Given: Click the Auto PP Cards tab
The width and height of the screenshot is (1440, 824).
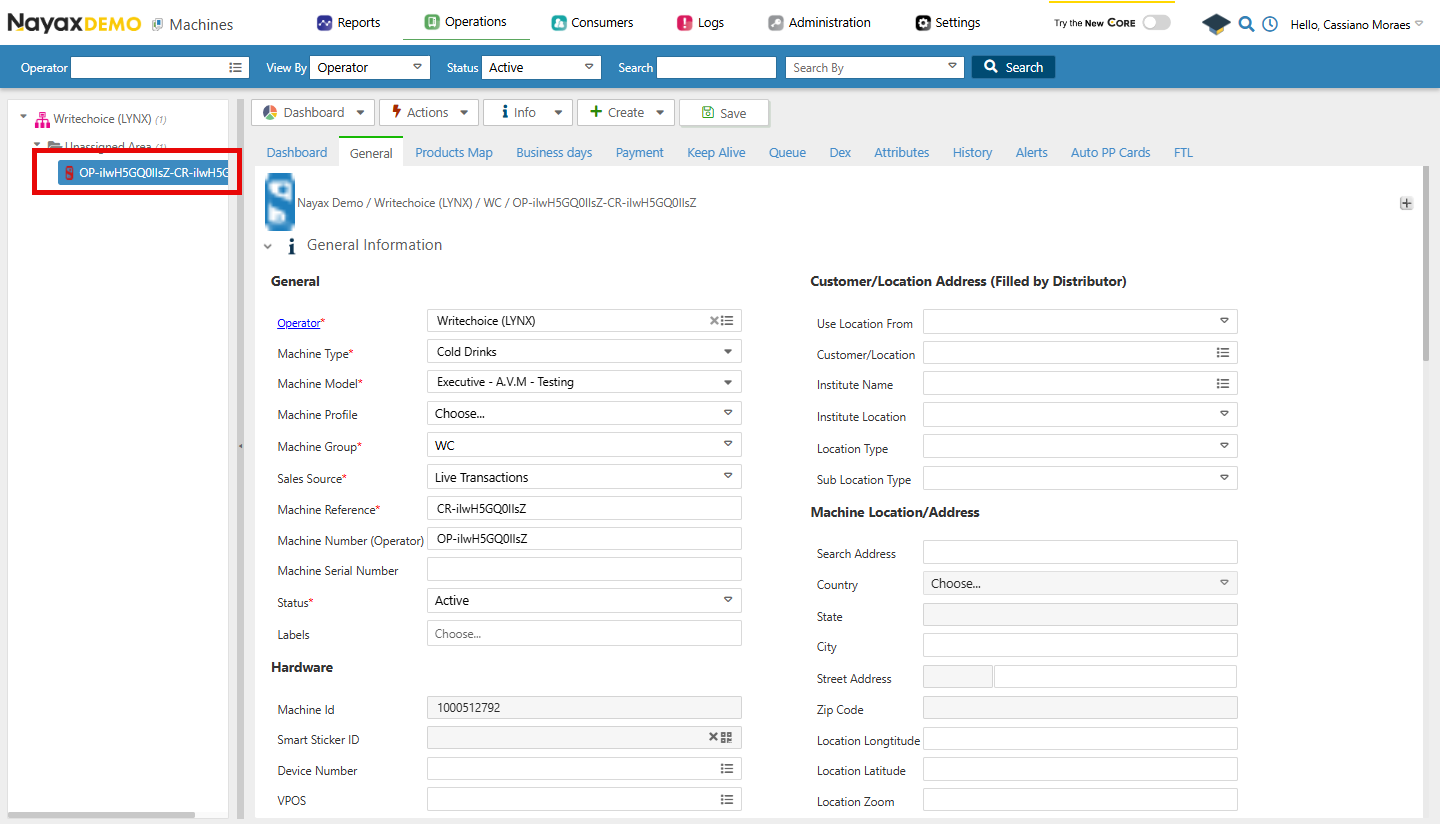Looking at the screenshot, I should pyautogui.click(x=1110, y=152).
